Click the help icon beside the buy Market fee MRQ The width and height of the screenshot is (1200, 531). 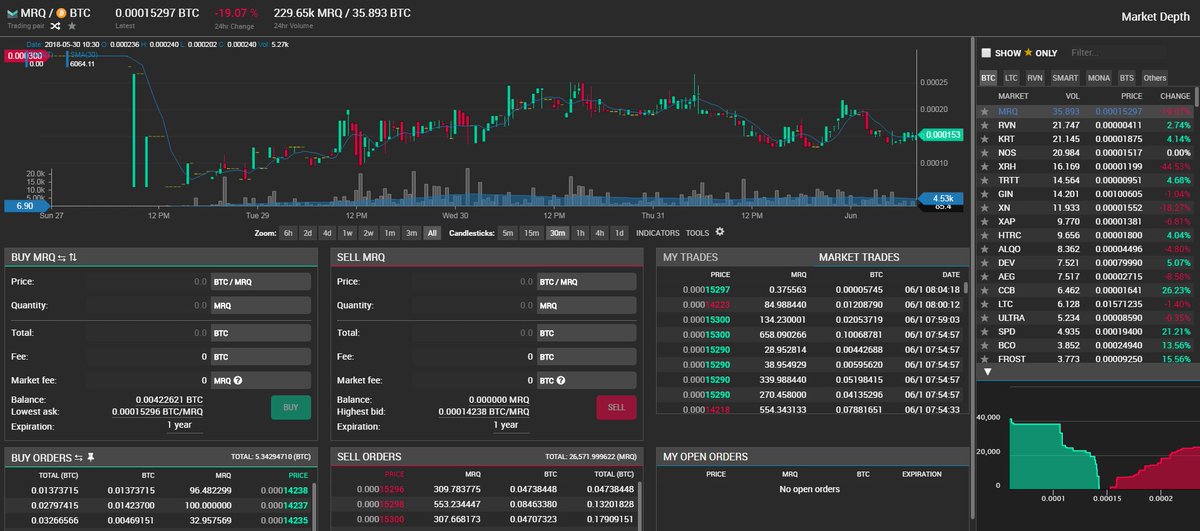click(239, 380)
